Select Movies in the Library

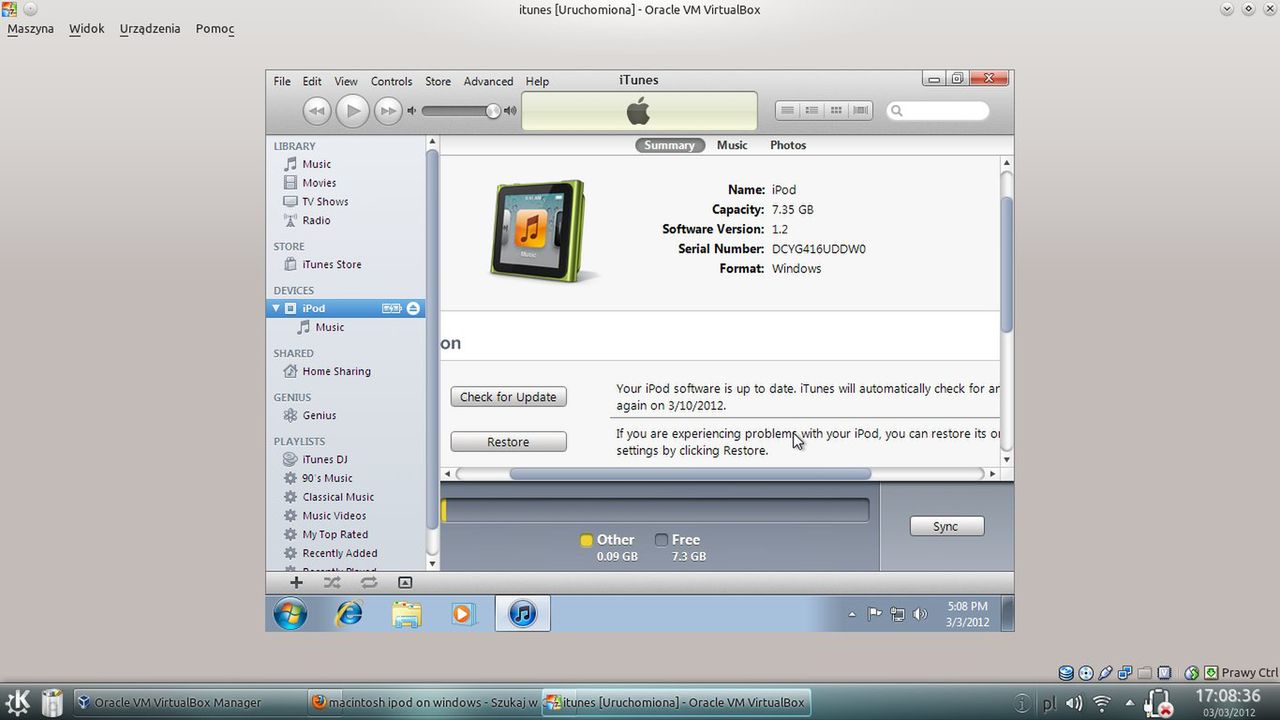tap(319, 183)
